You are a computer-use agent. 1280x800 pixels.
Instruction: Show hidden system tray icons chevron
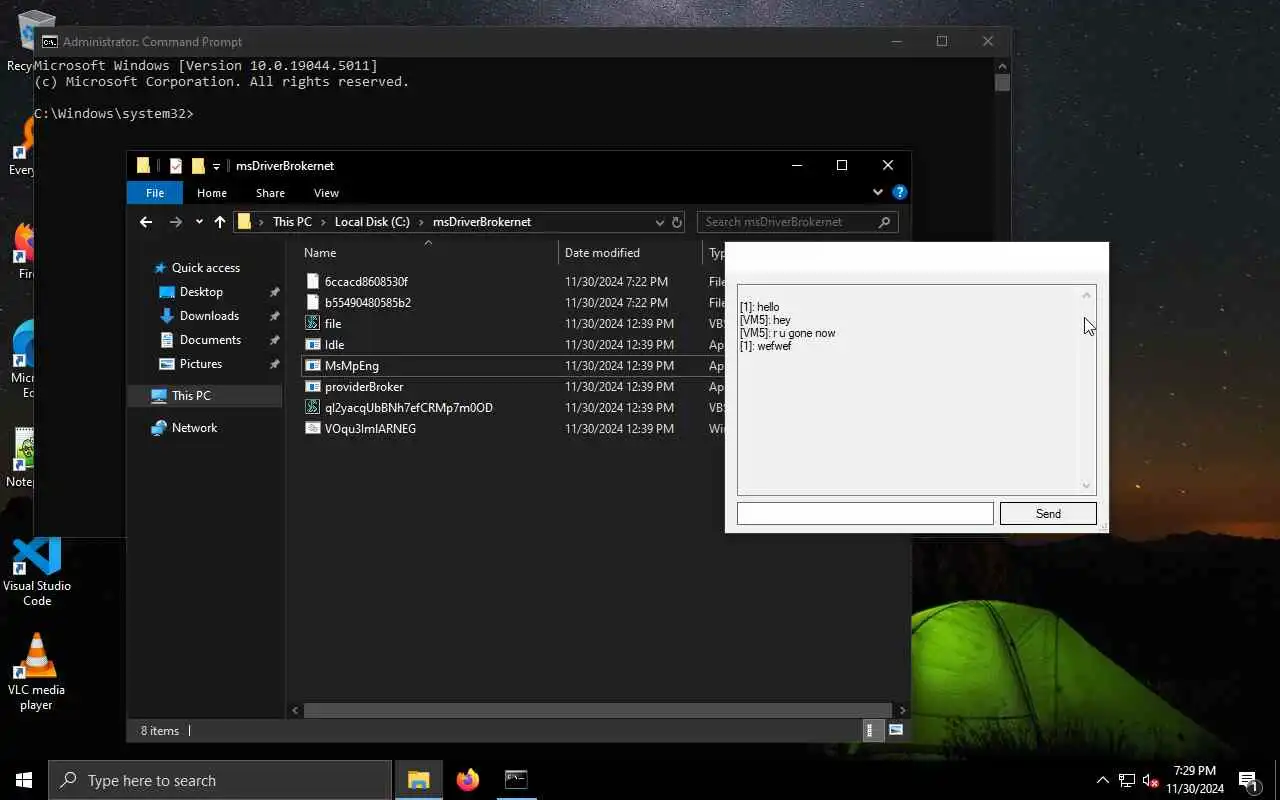pyautogui.click(x=1103, y=780)
